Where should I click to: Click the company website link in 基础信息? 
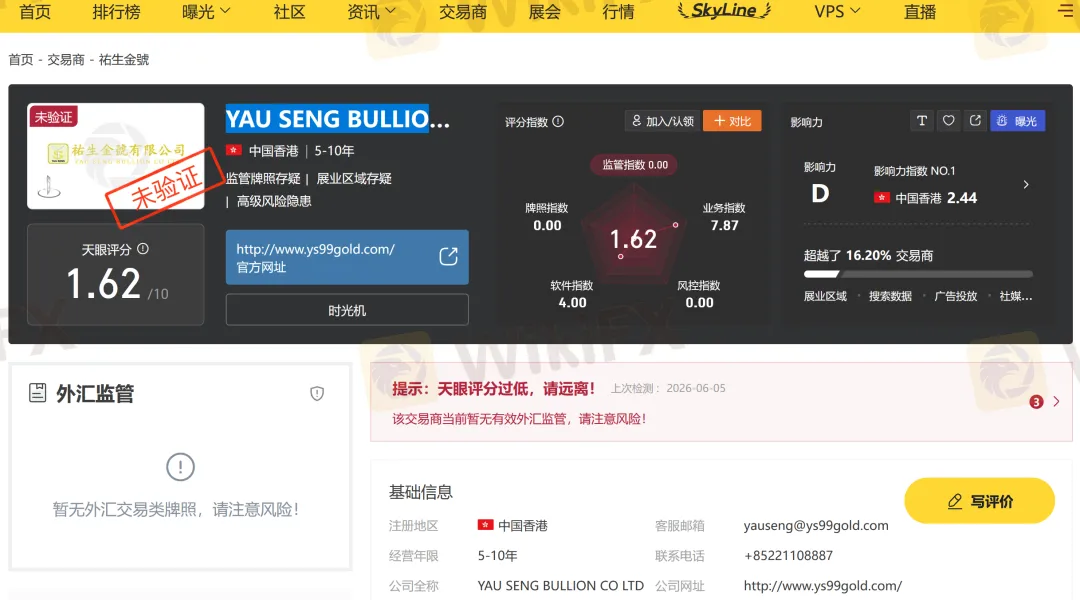[x=822, y=586]
